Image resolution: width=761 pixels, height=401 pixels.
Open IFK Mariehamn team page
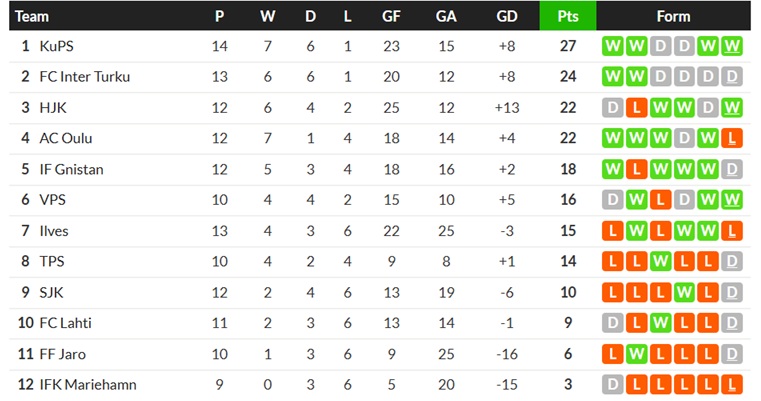[88, 384]
